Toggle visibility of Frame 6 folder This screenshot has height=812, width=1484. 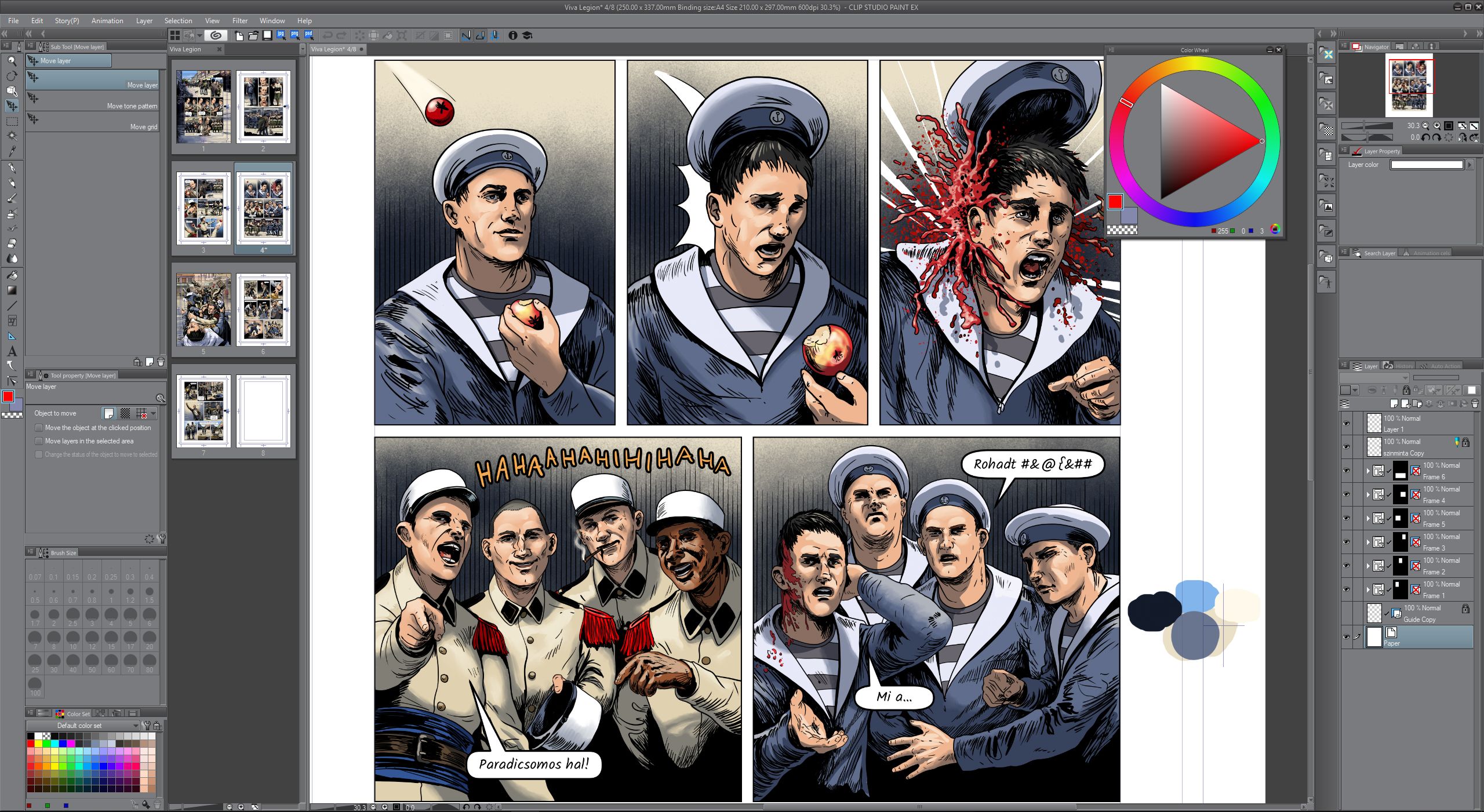[x=1346, y=471]
